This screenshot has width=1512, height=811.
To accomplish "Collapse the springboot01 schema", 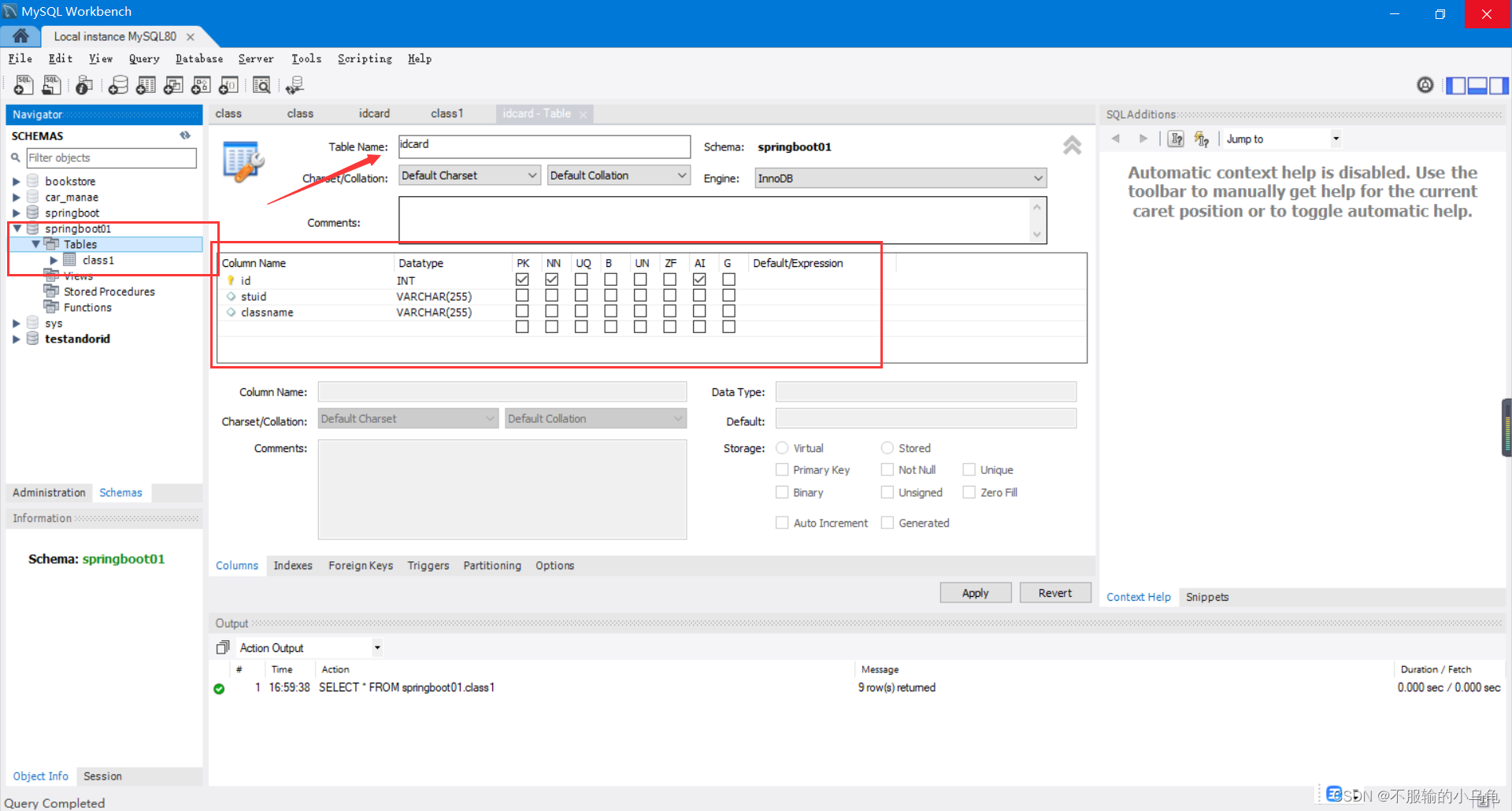I will coord(17,228).
